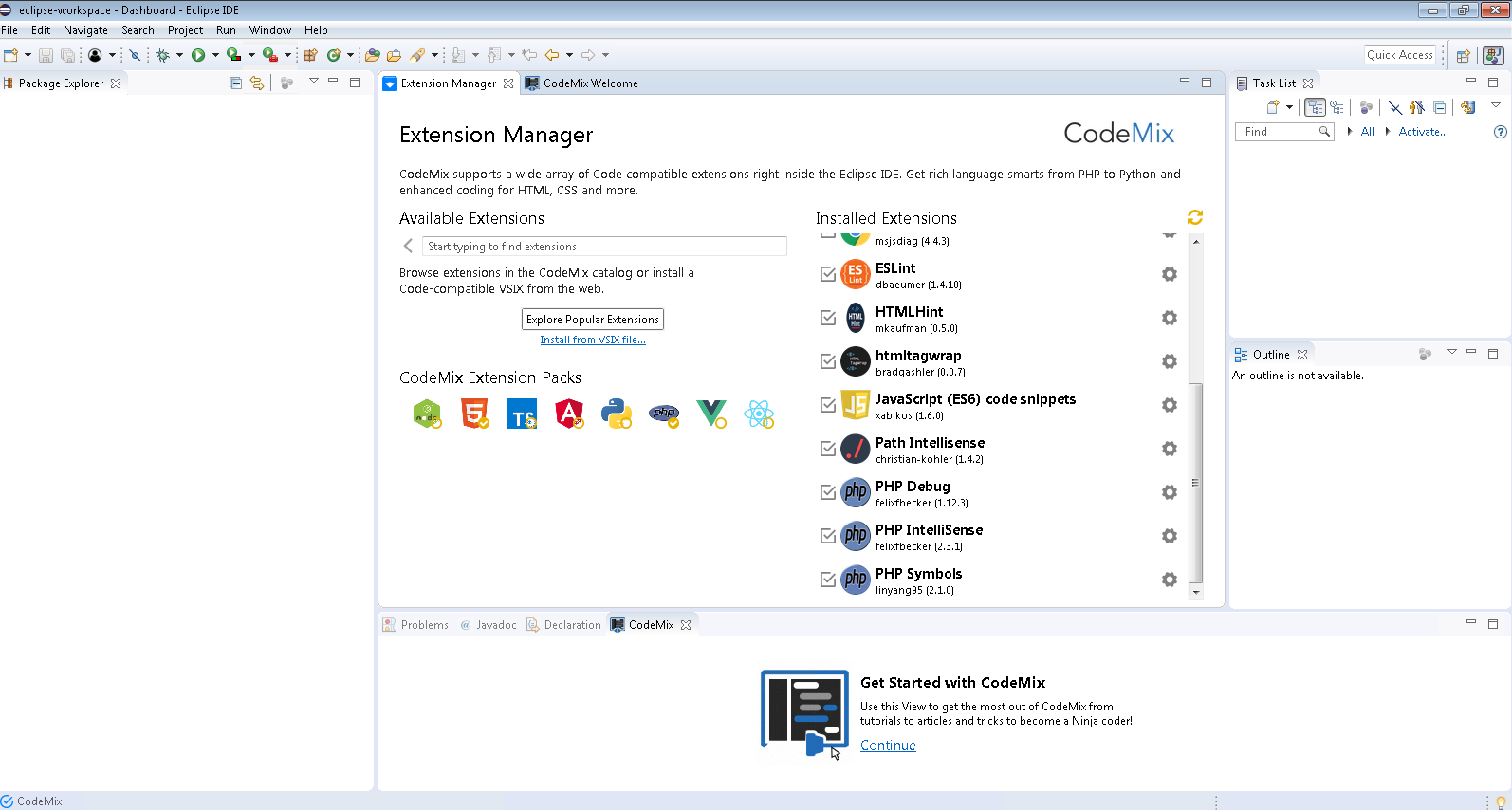Click the Vue extension pack icon

tap(711, 414)
